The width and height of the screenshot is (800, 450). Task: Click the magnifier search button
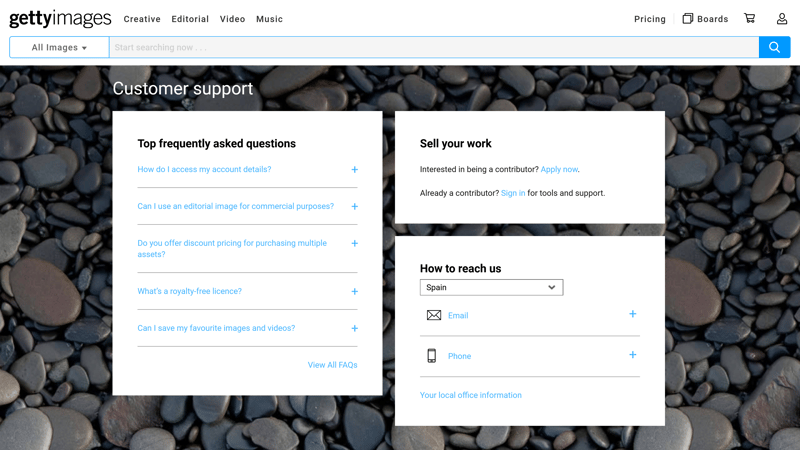774,47
